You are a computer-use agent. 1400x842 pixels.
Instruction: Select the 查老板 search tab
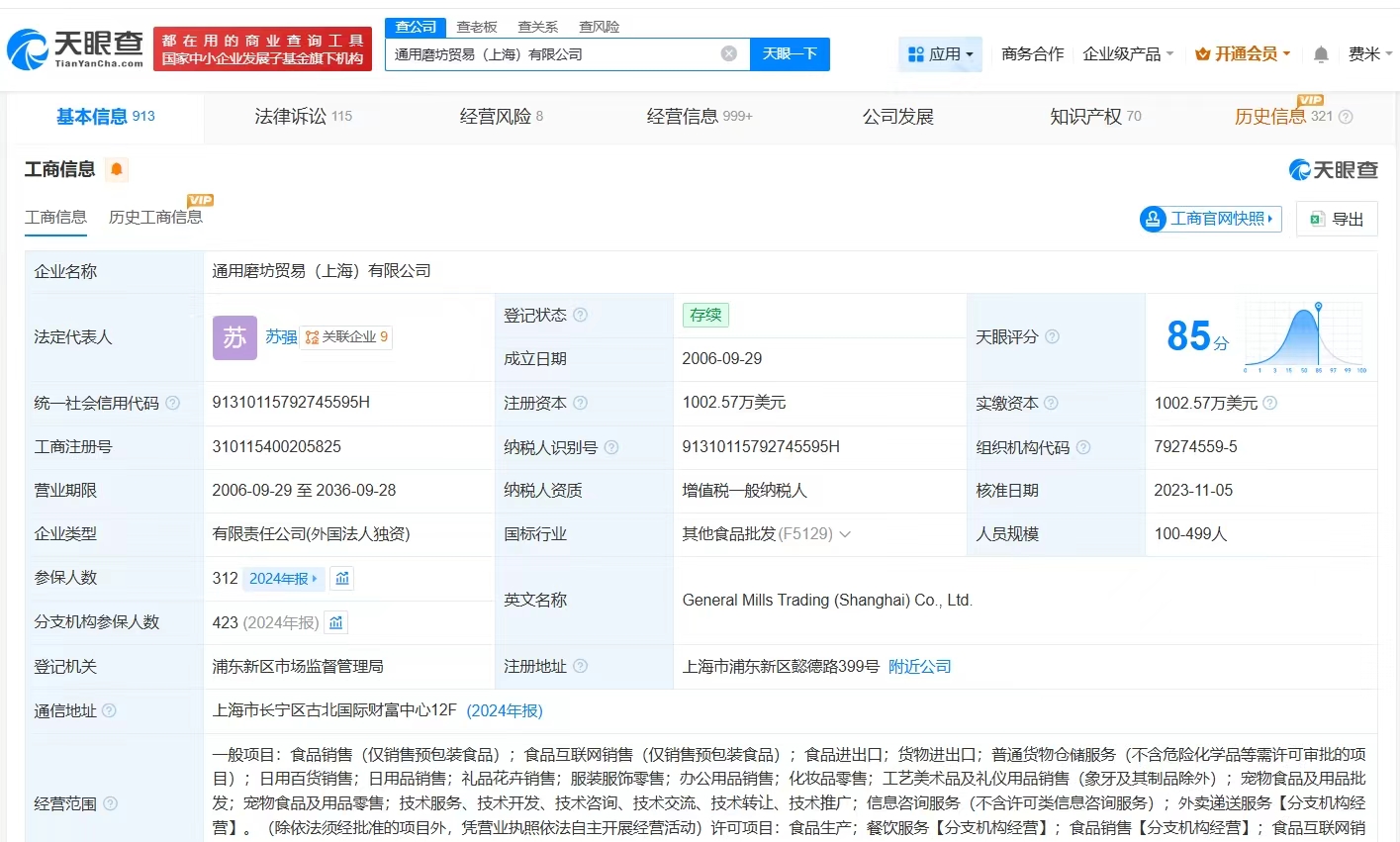point(477,27)
